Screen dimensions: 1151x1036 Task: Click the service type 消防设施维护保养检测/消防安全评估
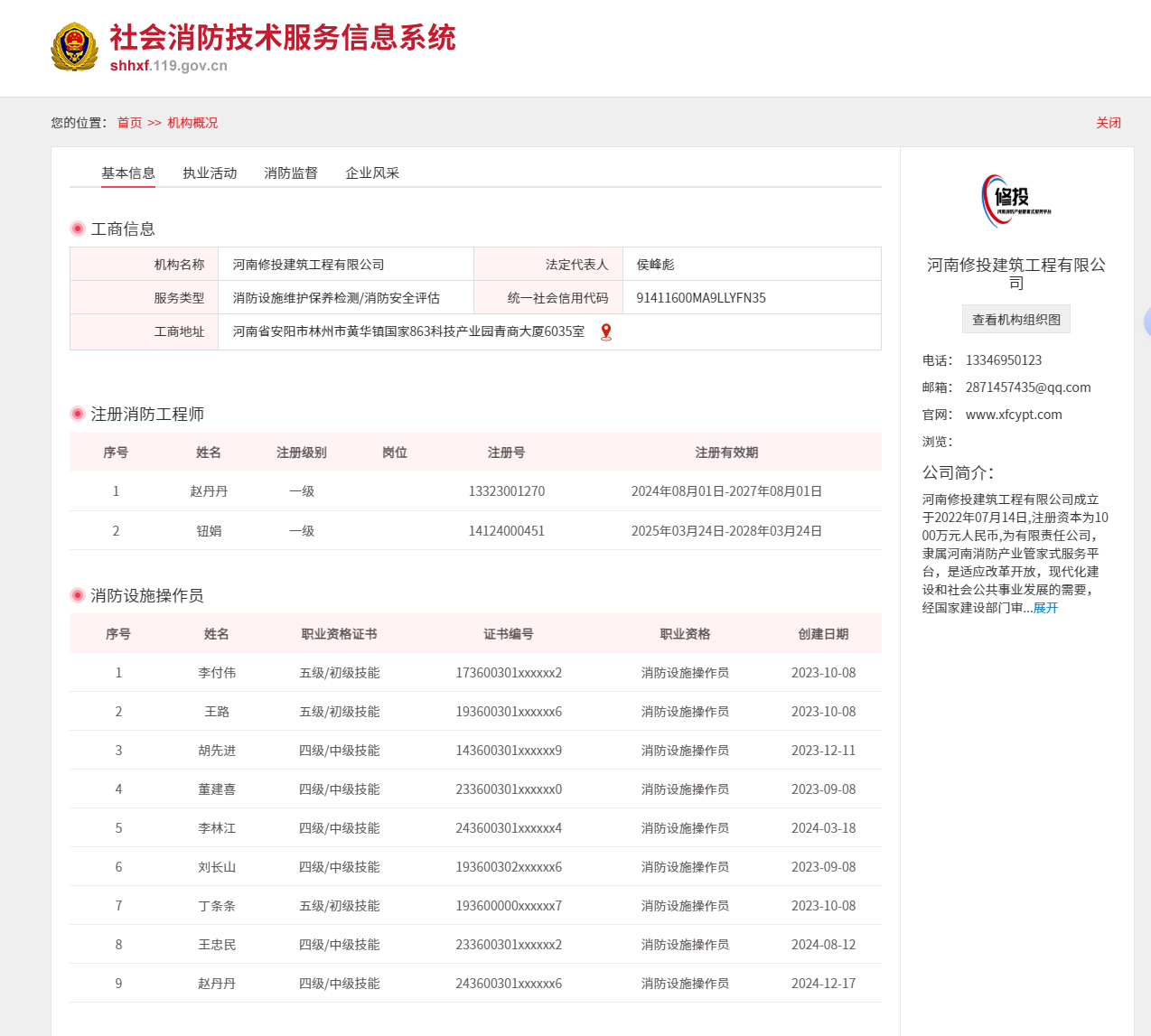(x=336, y=298)
